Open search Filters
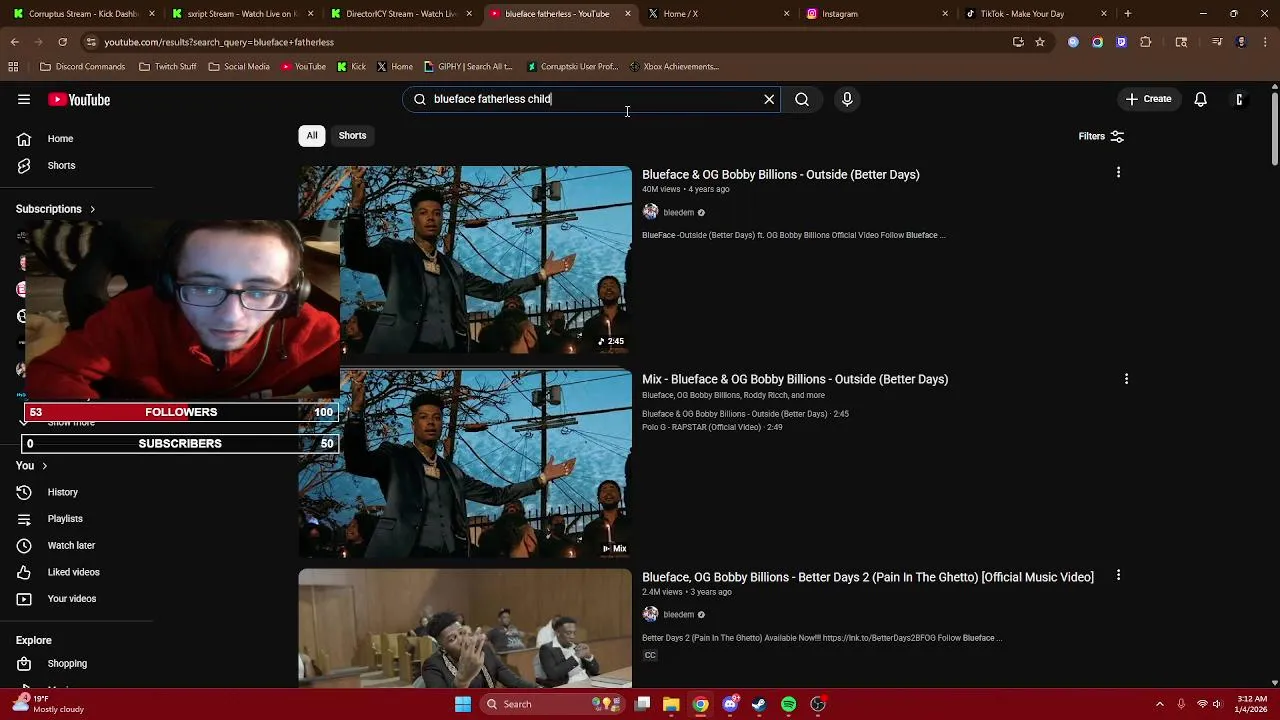 click(x=1101, y=136)
